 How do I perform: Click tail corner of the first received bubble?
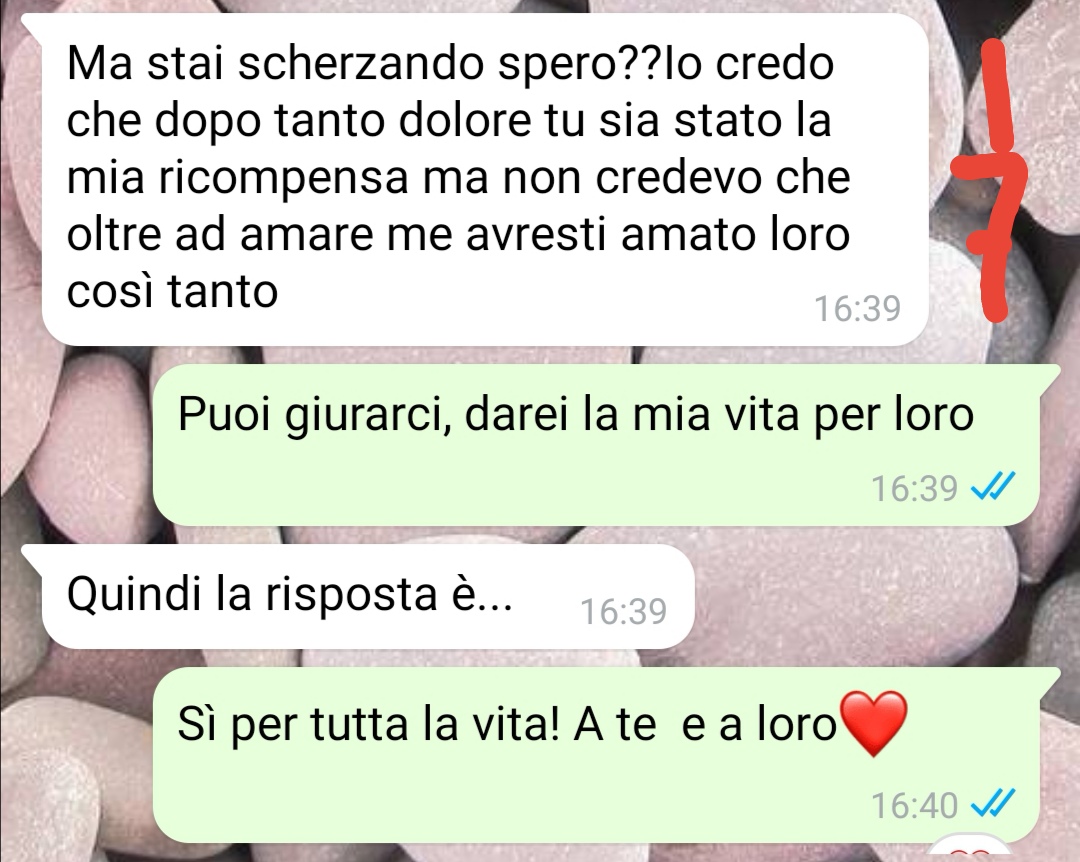[x=32, y=22]
